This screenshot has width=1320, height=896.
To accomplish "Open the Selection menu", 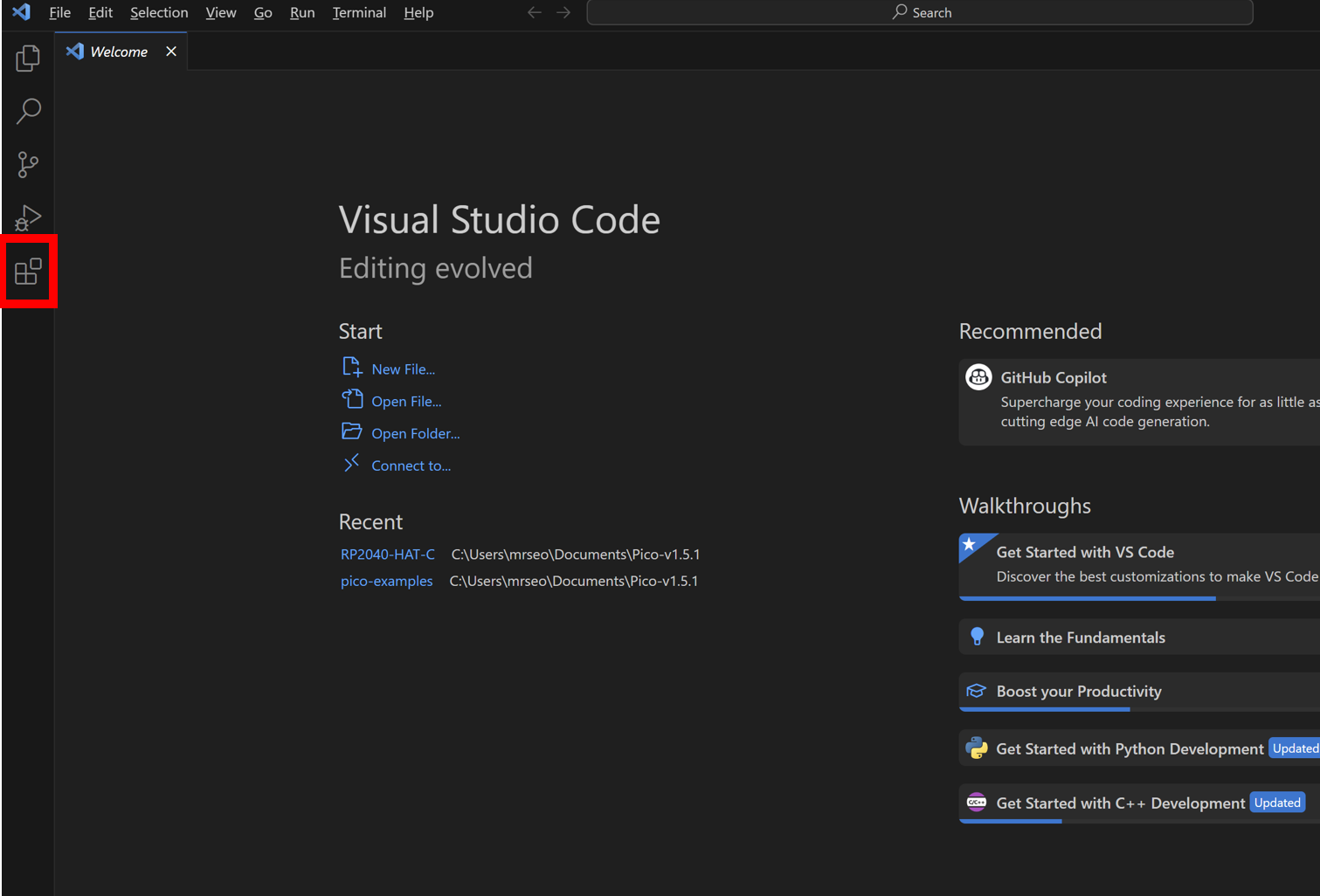I will point(159,12).
